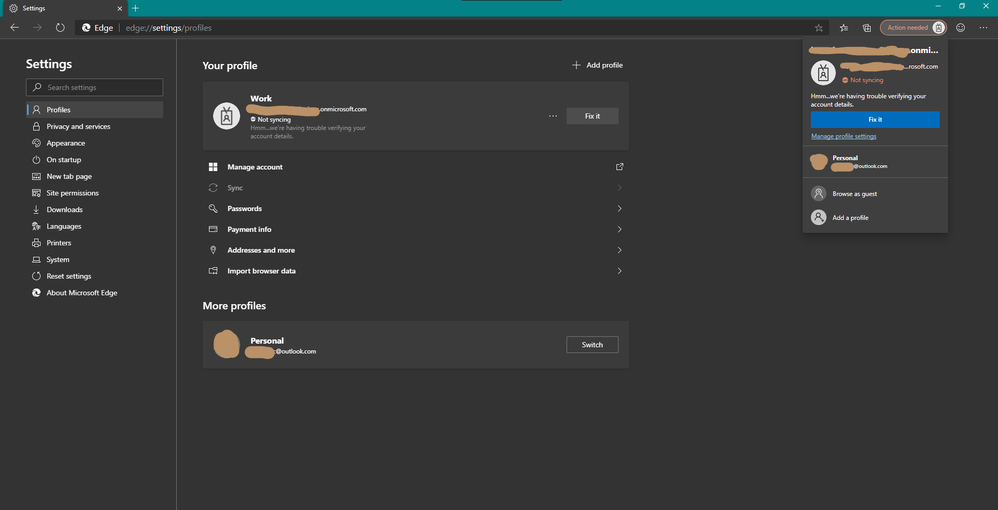Image resolution: width=998 pixels, height=510 pixels.
Task: Click the Add a profile person icon
Action: point(819,218)
